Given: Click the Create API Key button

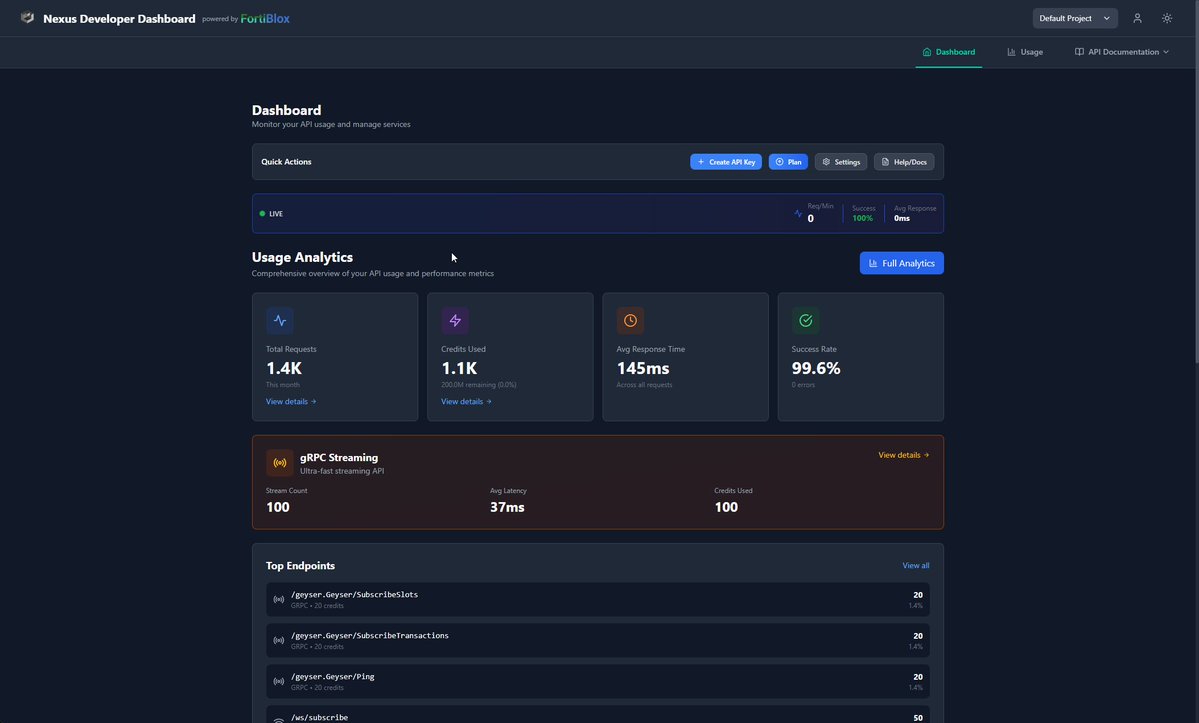Looking at the screenshot, I should 726,159.
